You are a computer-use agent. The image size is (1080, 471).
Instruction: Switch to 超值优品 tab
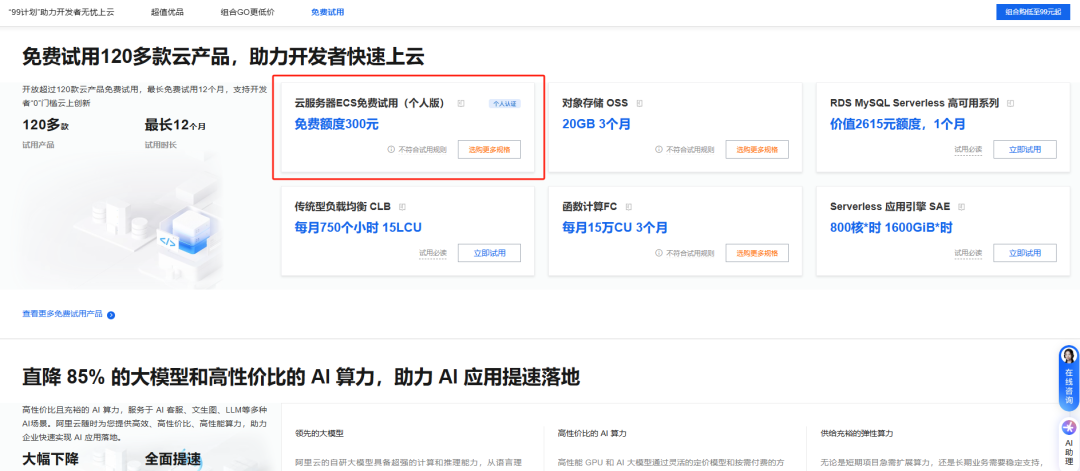pos(167,12)
